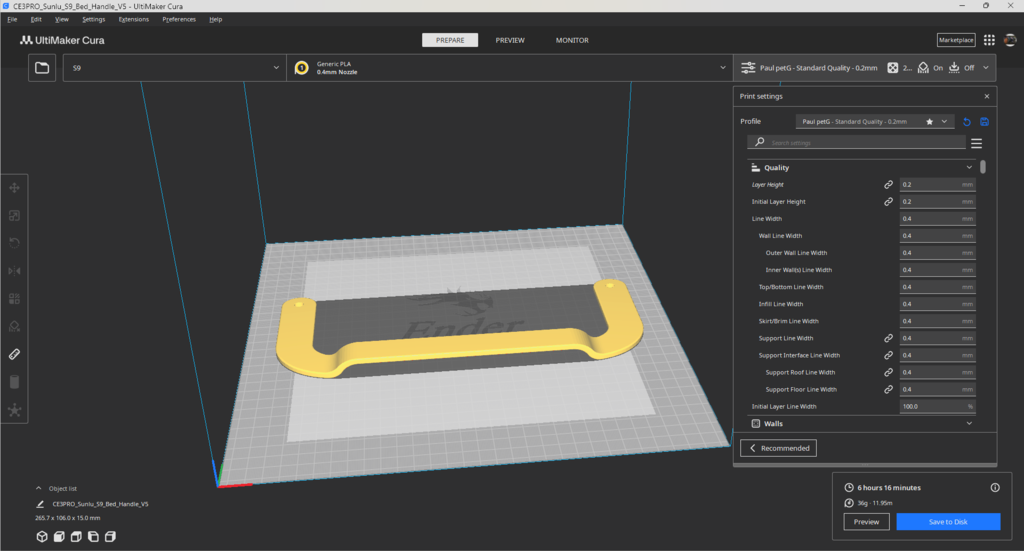Screen dimensions: 1024x551
Task: Open the user account avatar
Action: [1010, 40]
